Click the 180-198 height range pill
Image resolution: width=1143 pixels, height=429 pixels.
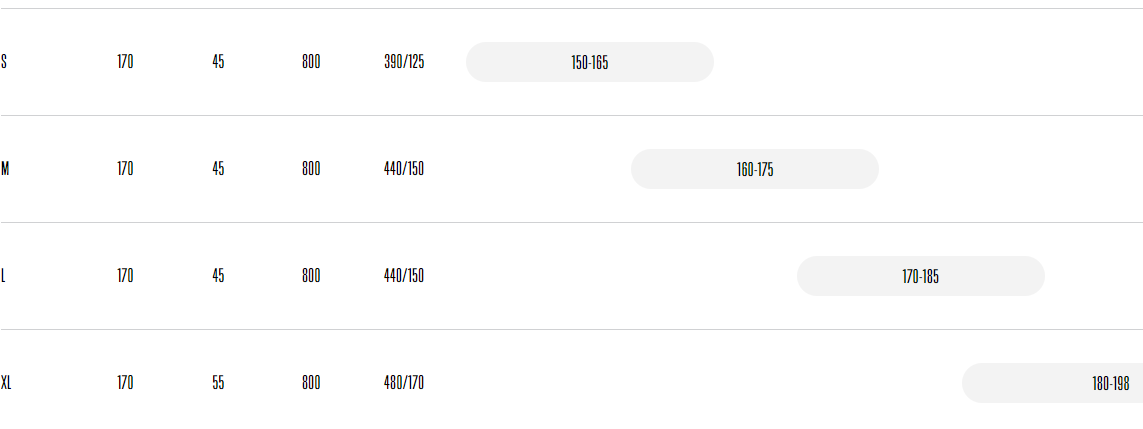pos(1053,383)
